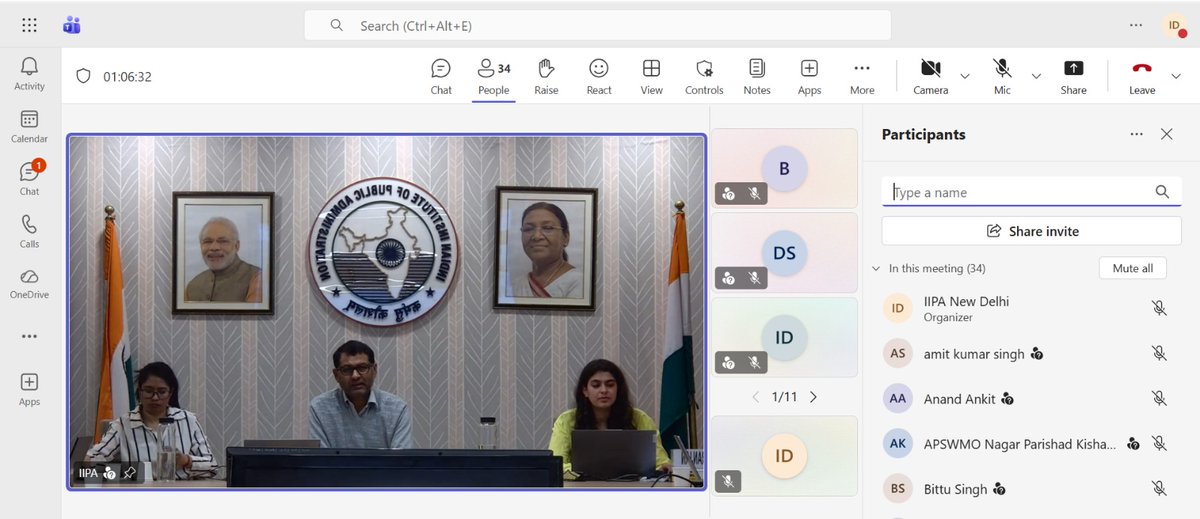
Task: Toggle mic for Anand Ankit
Action: coord(1159,398)
